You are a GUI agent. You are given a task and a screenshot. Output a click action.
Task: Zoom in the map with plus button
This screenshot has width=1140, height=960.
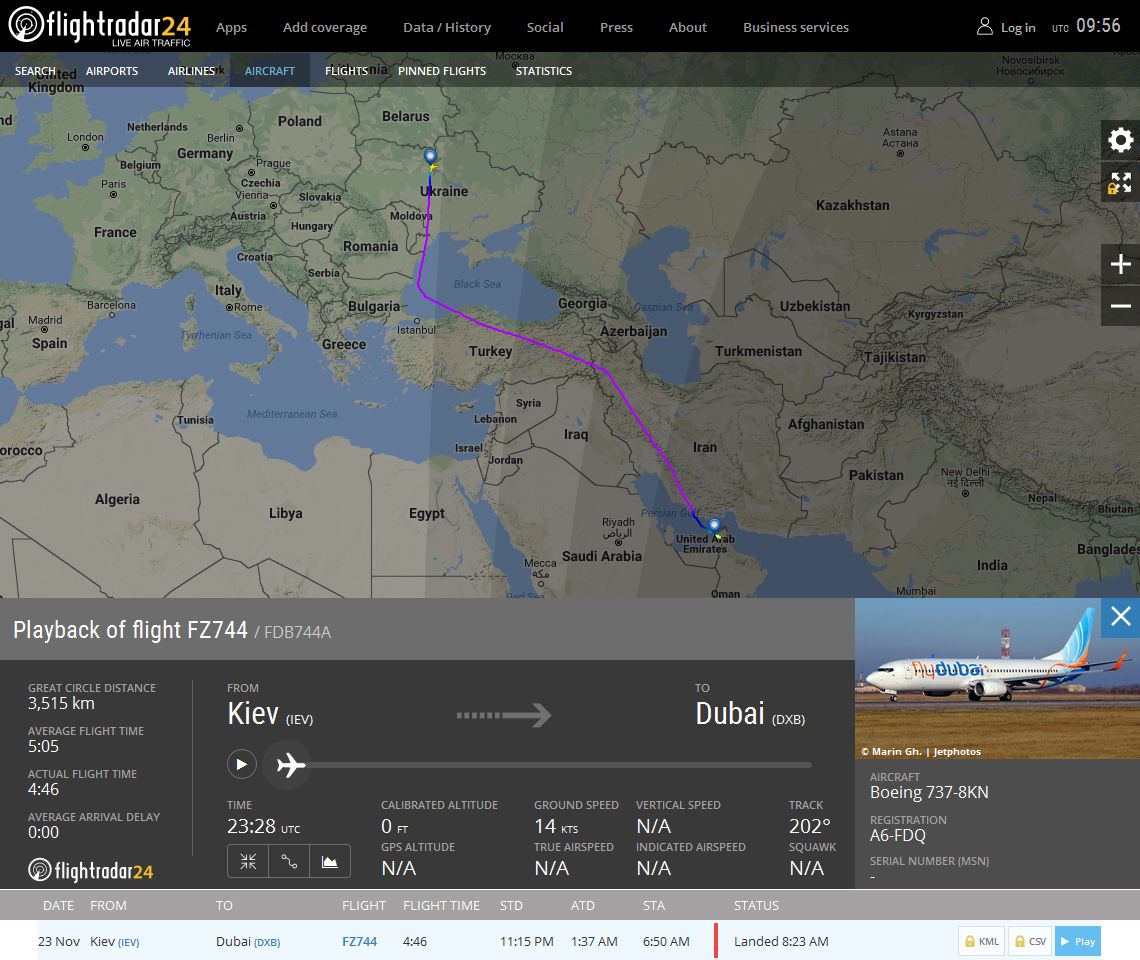(1120, 265)
